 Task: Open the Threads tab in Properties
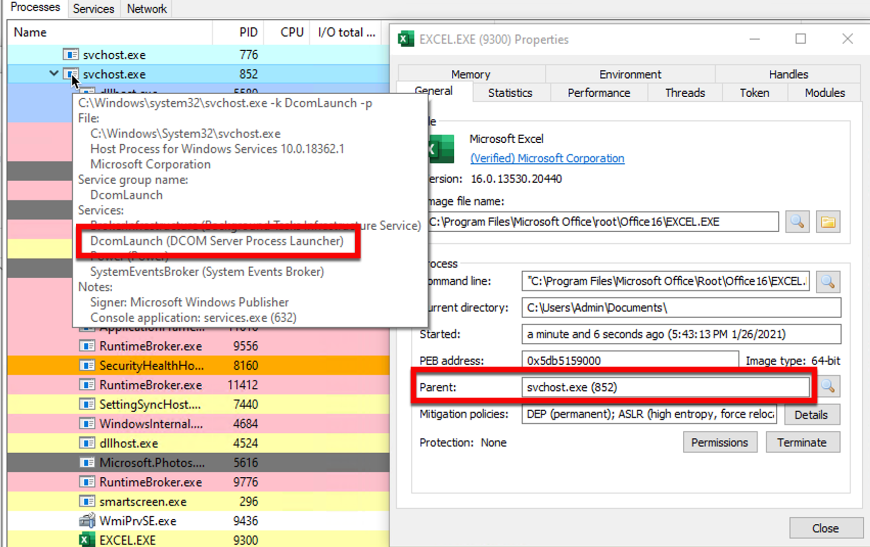[685, 93]
